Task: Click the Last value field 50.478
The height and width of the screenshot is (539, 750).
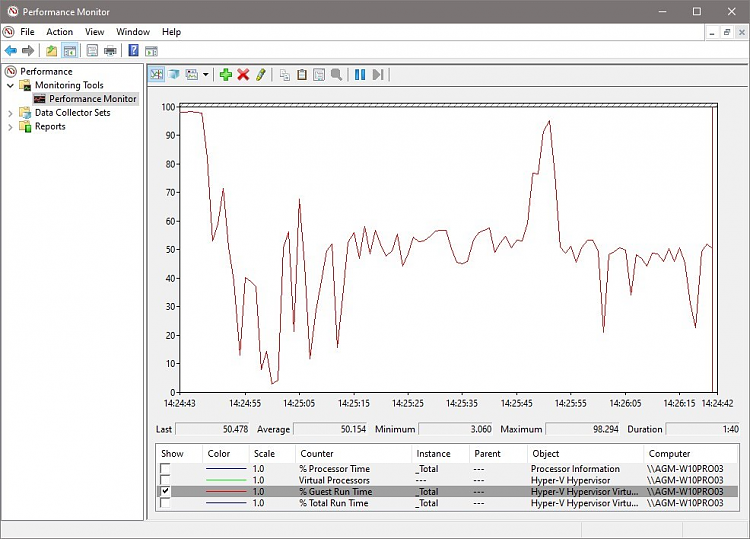Action: (212, 429)
